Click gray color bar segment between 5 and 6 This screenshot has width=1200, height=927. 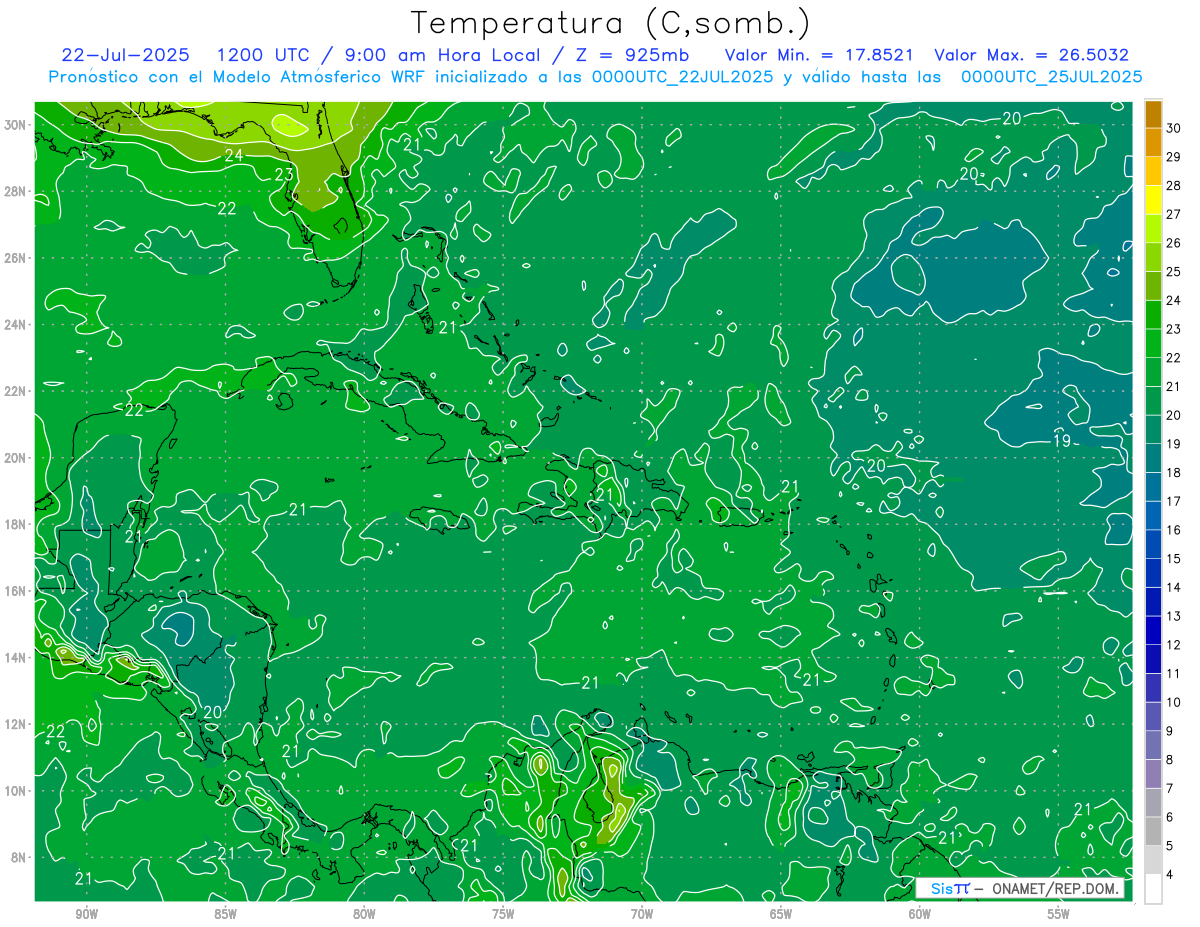click(x=1153, y=832)
